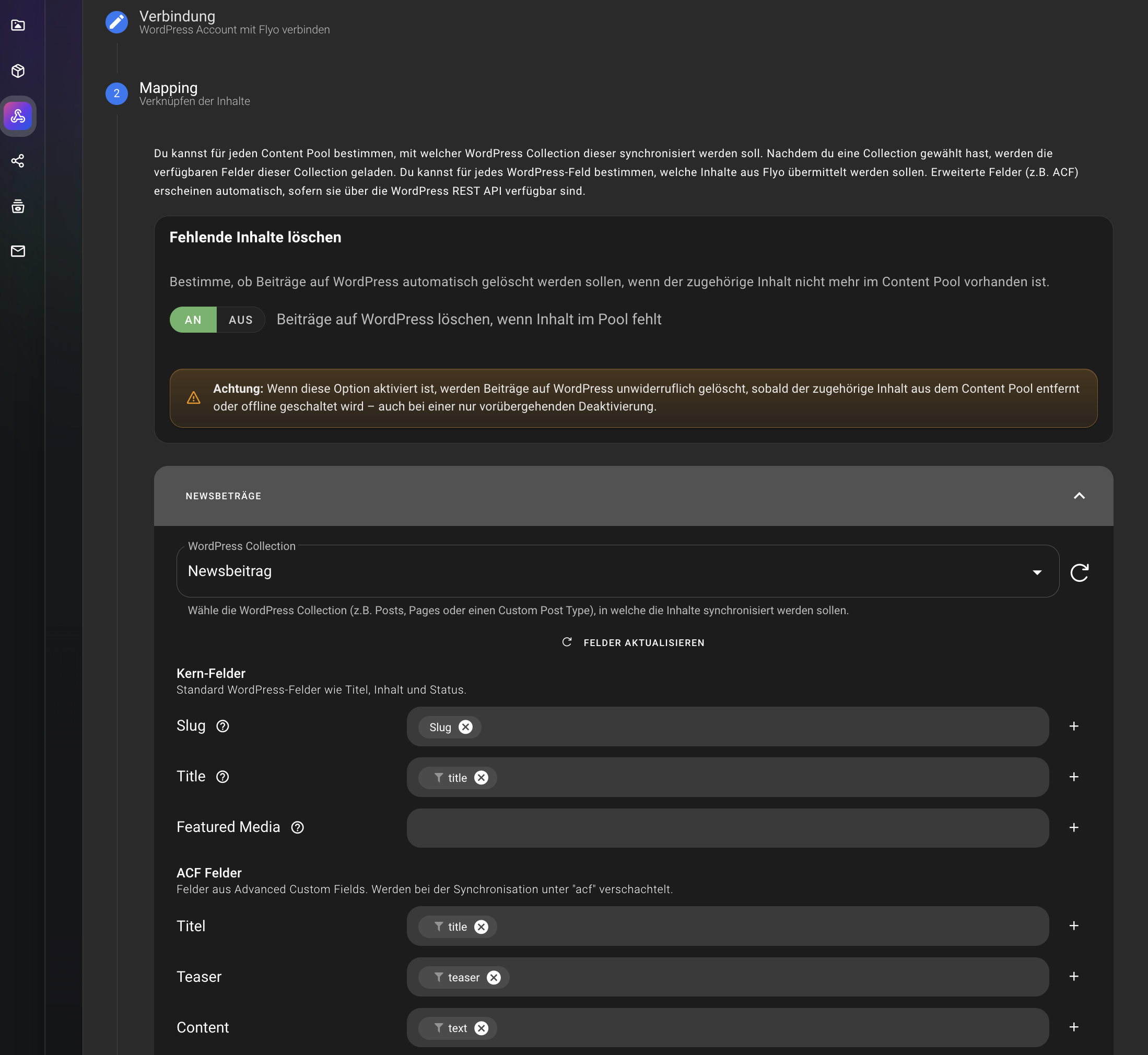Click the Mapping step number 2 icon

point(116,93)
